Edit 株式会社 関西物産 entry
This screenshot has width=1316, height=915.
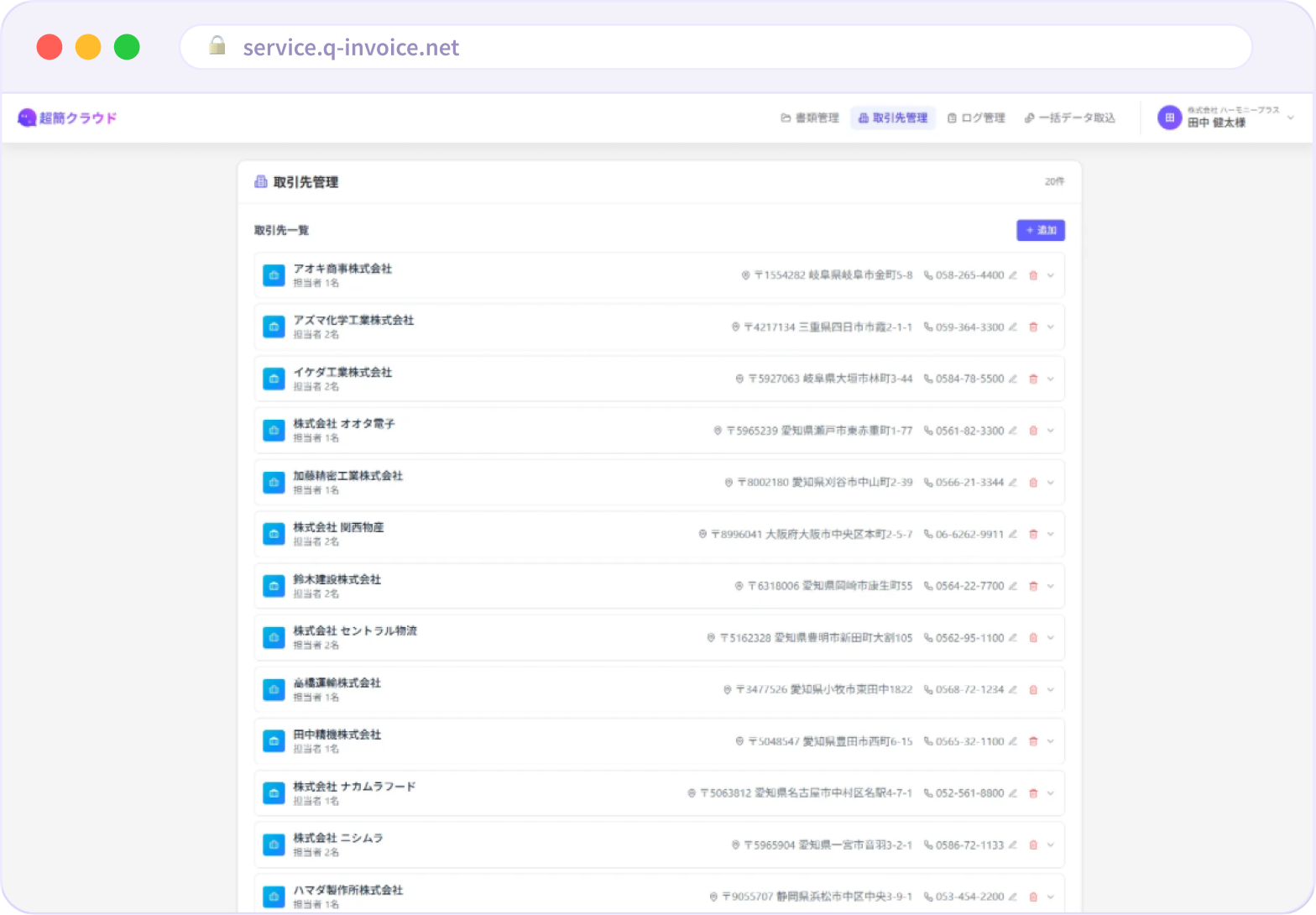tap(1013, 534)
